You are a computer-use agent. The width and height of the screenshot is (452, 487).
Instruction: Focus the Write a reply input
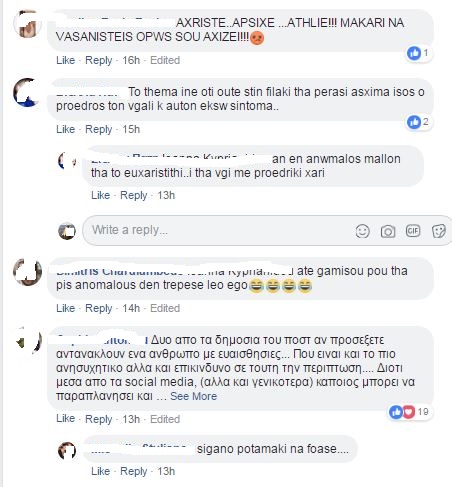(x=218, y=230)
